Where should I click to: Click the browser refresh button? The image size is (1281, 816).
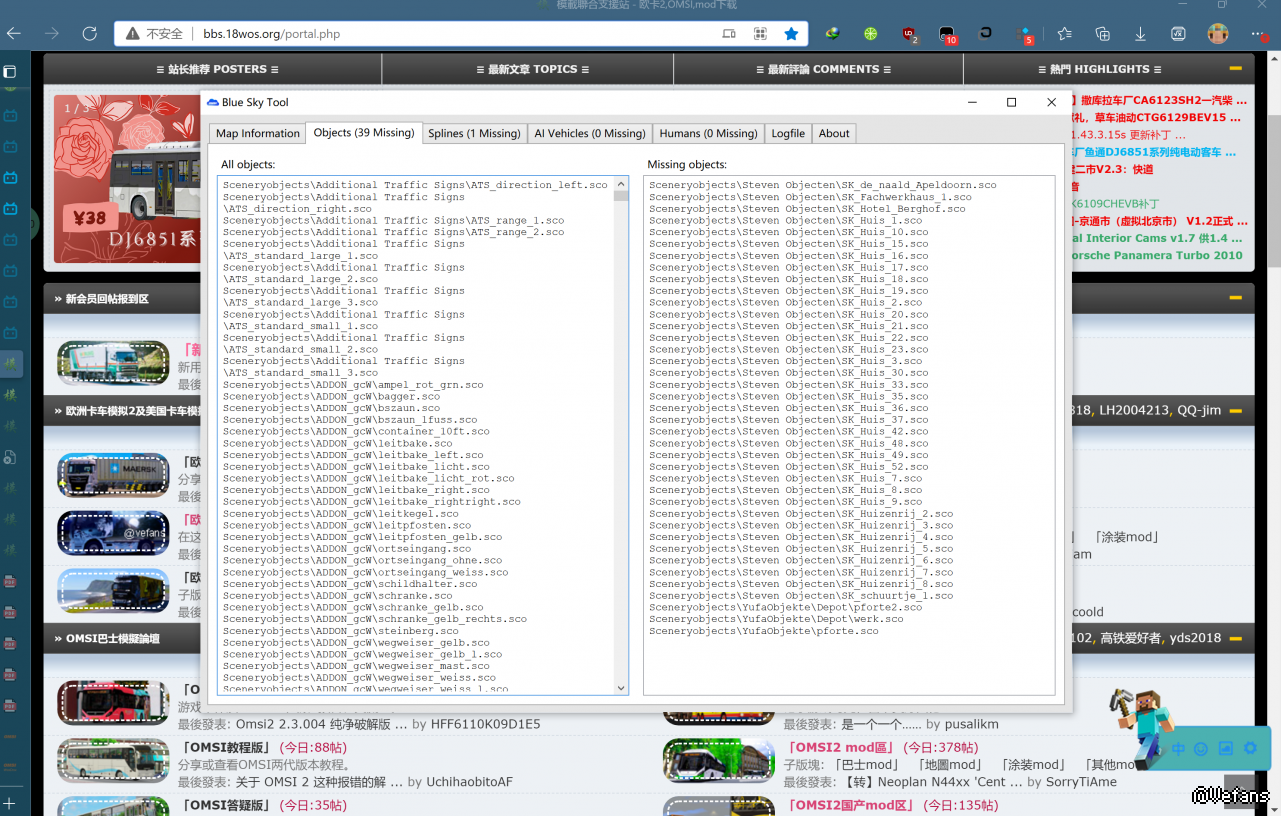pyautogui.click(x=89, y=34)
